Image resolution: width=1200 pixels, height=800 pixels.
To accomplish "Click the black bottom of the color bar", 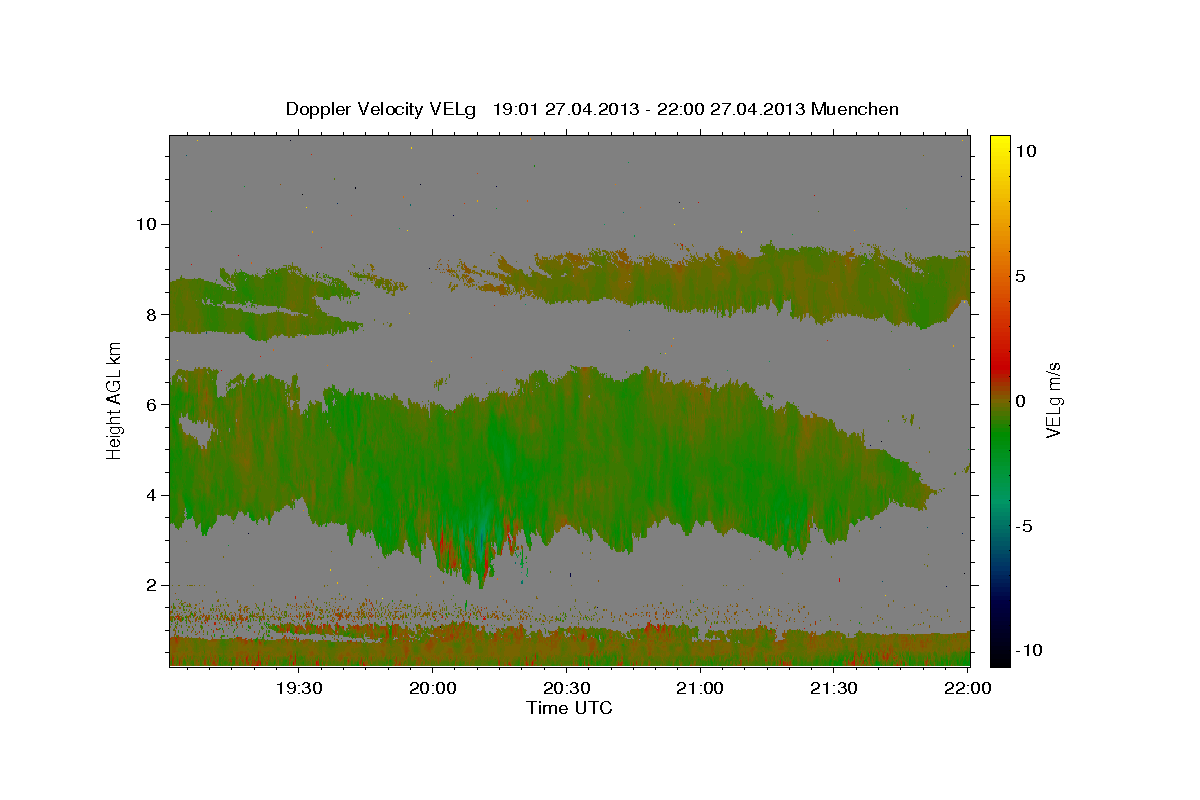I will pyautogui.click(x=999, y=655).
